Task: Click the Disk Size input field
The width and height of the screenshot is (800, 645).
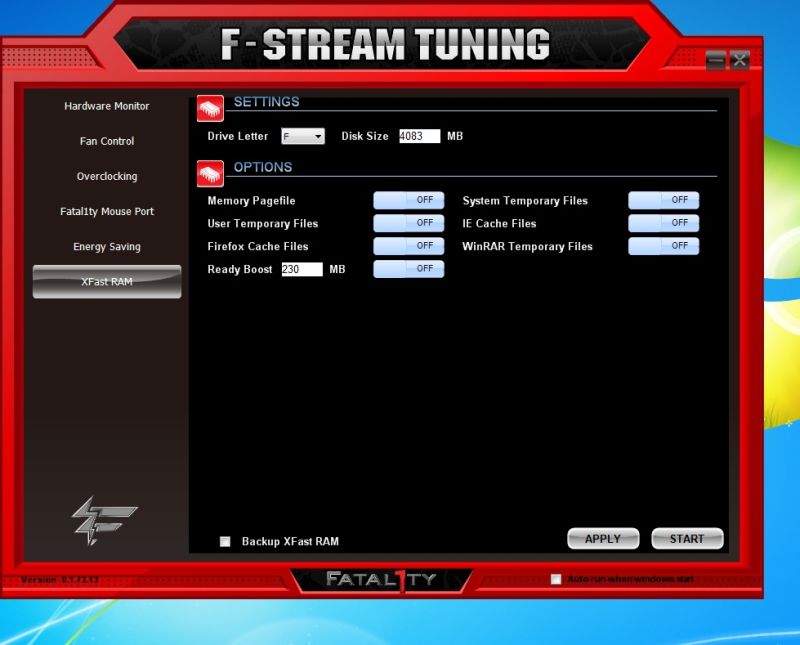Action: pyautogui.click(x=419, y=136)
